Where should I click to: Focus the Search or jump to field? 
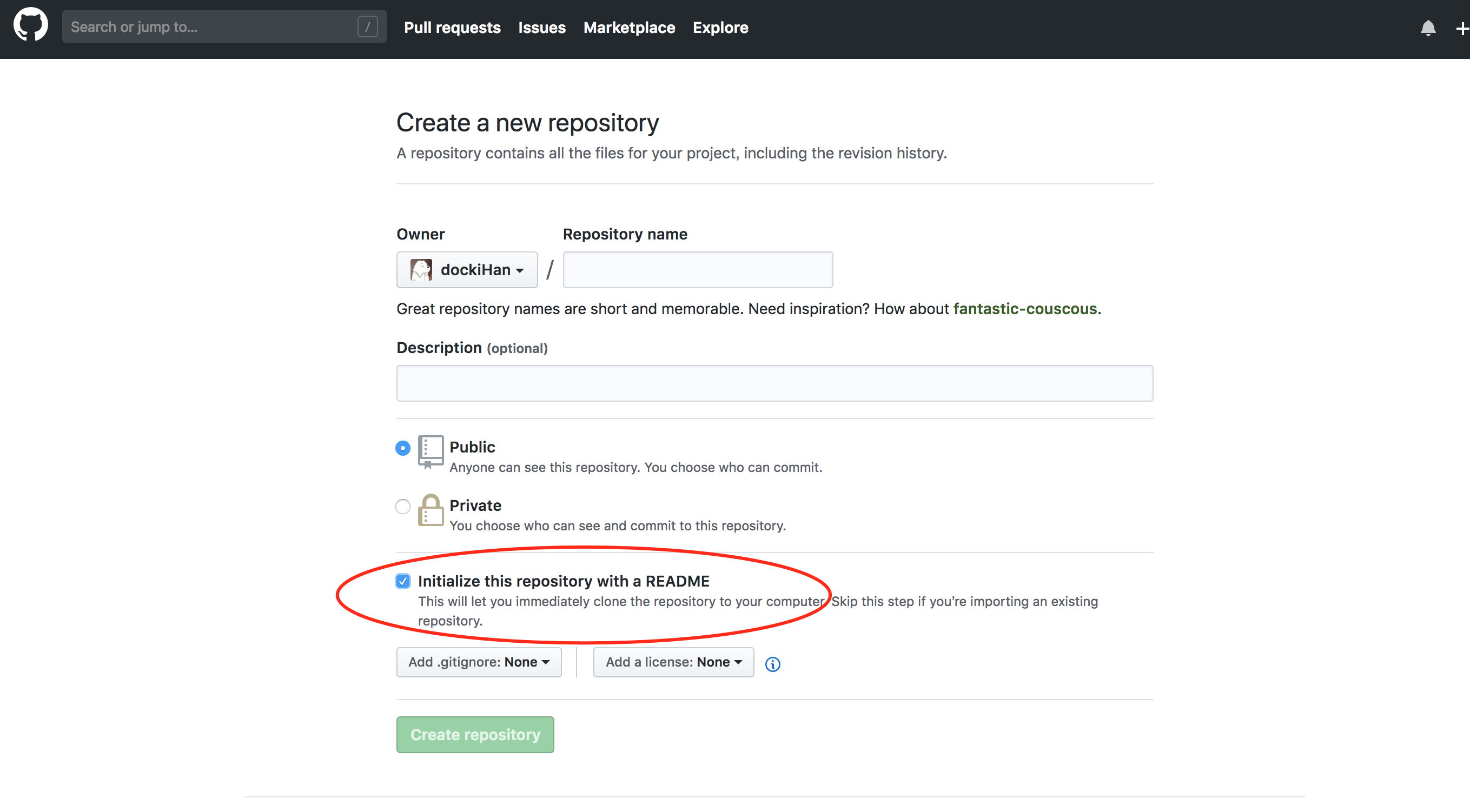(224, 27)
